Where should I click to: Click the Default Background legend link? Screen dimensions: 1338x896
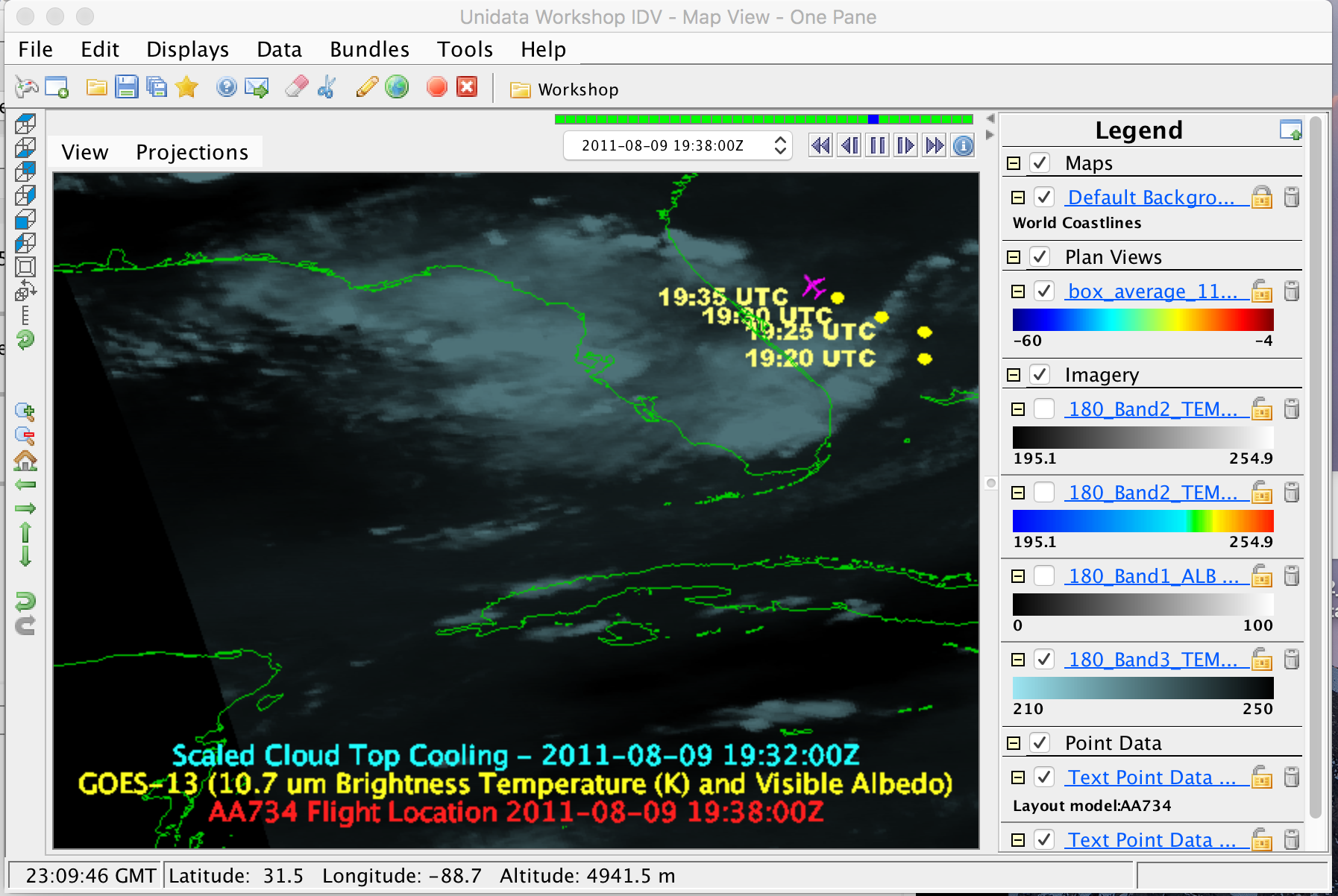(1150, 198)
